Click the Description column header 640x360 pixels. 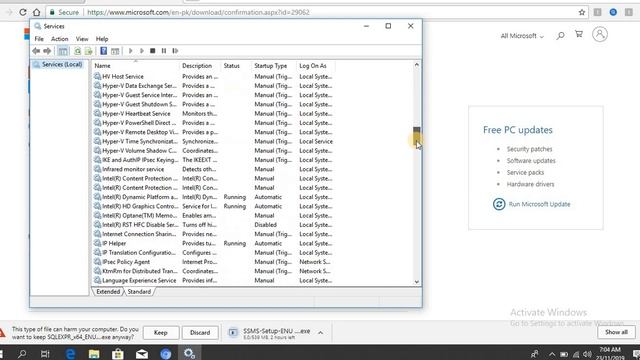pos(200,66)
